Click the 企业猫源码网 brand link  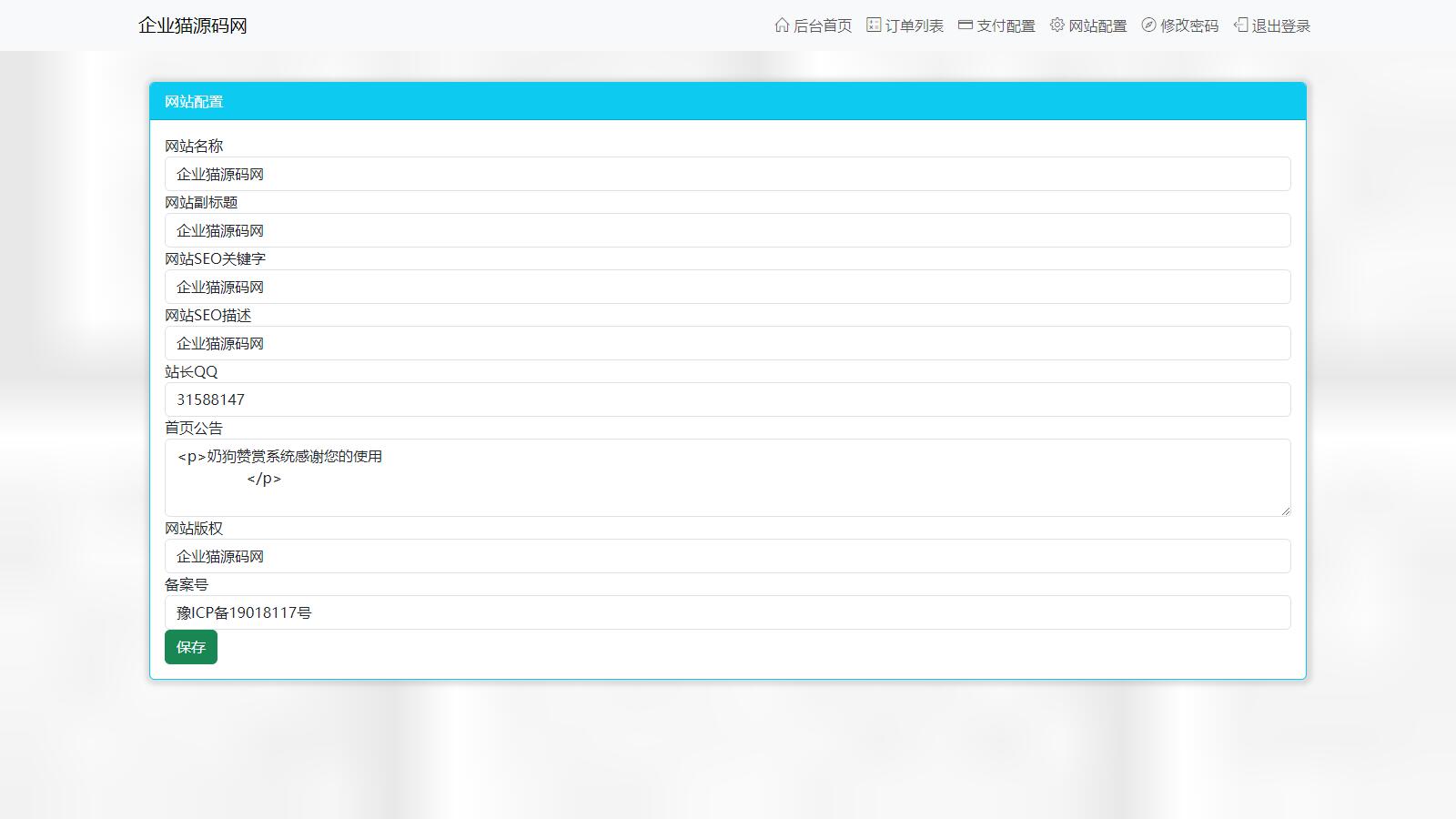click(x=193, y=25)
